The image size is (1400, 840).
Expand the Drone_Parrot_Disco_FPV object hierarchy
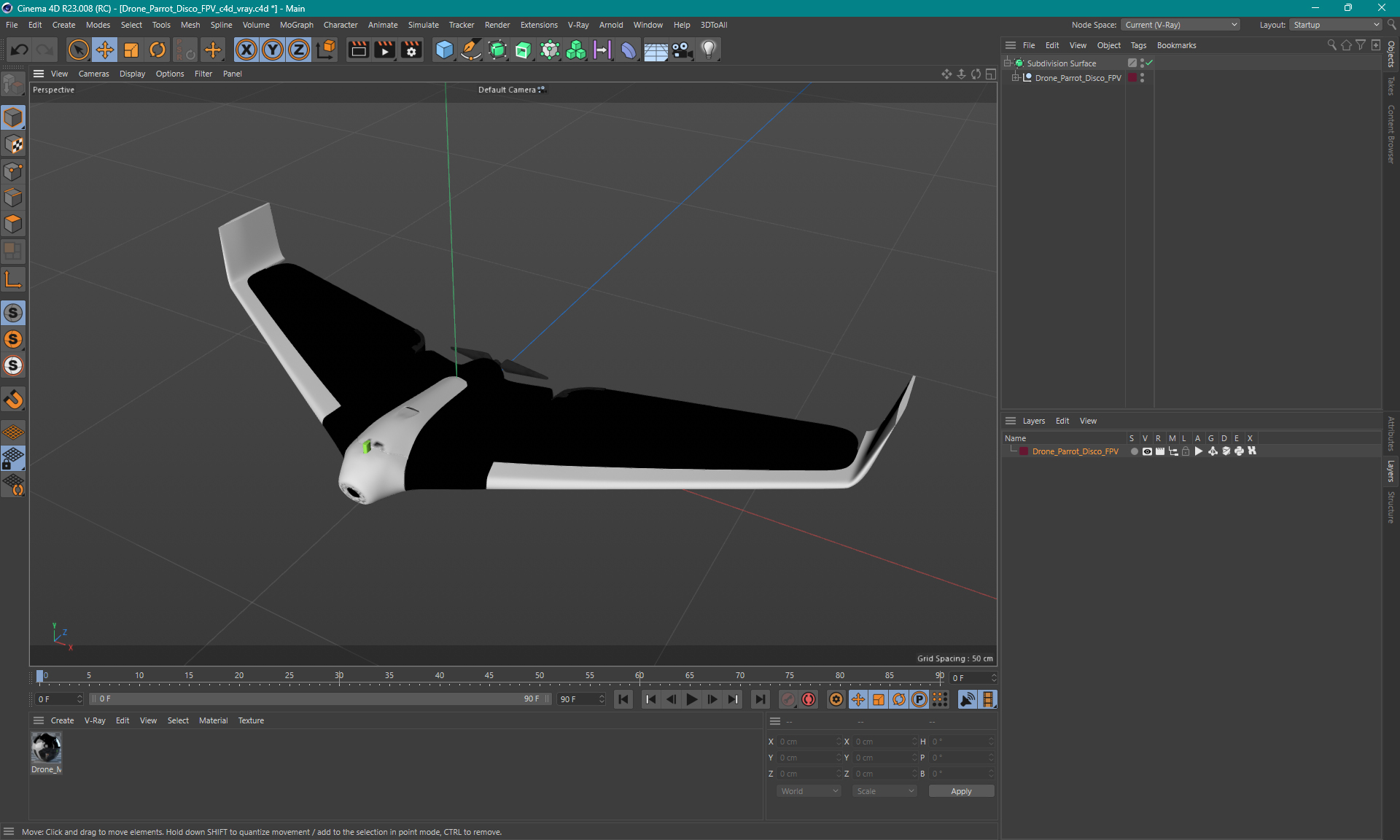pyautogui.click(x=1015, y=78)
